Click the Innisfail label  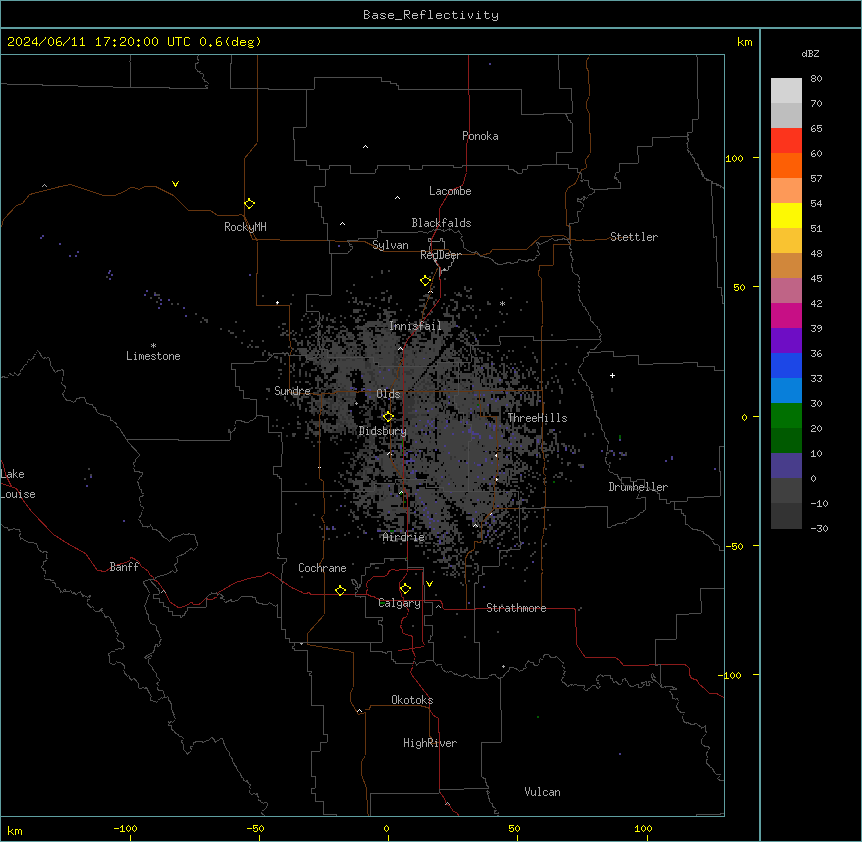[415, 326]
